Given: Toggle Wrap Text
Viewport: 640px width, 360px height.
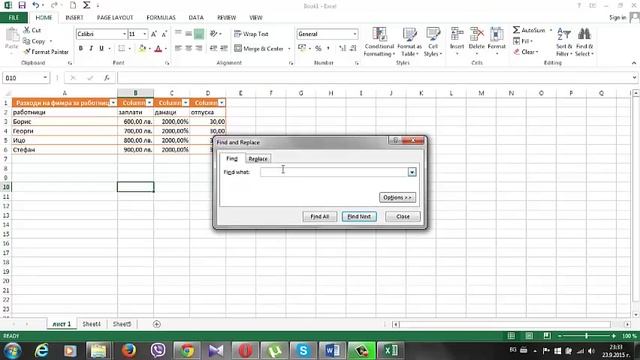Looking at the screenshot, I should pos(251,34).
